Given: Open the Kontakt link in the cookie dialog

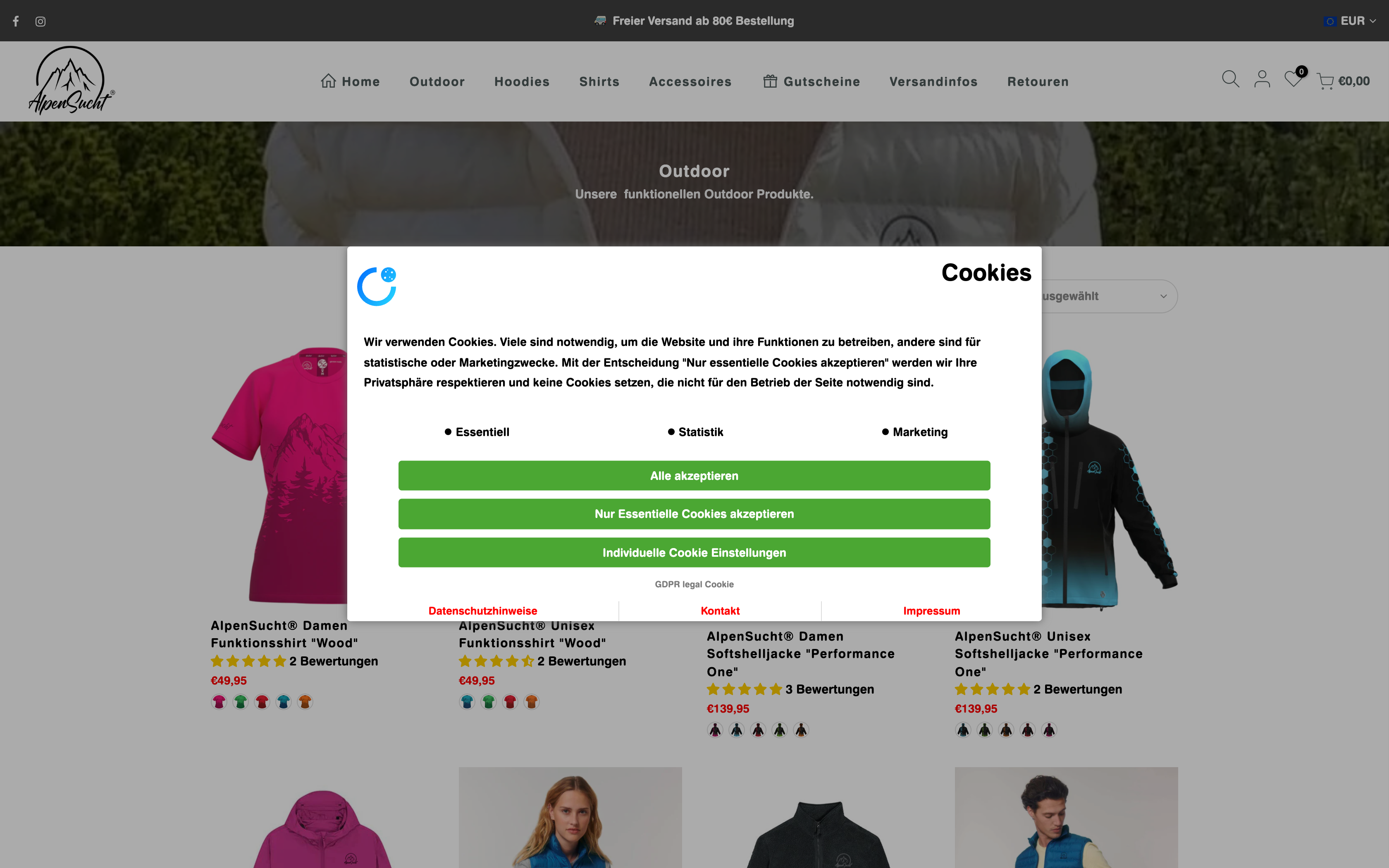Looking at the screenshot, I should [x=720, y=610].
